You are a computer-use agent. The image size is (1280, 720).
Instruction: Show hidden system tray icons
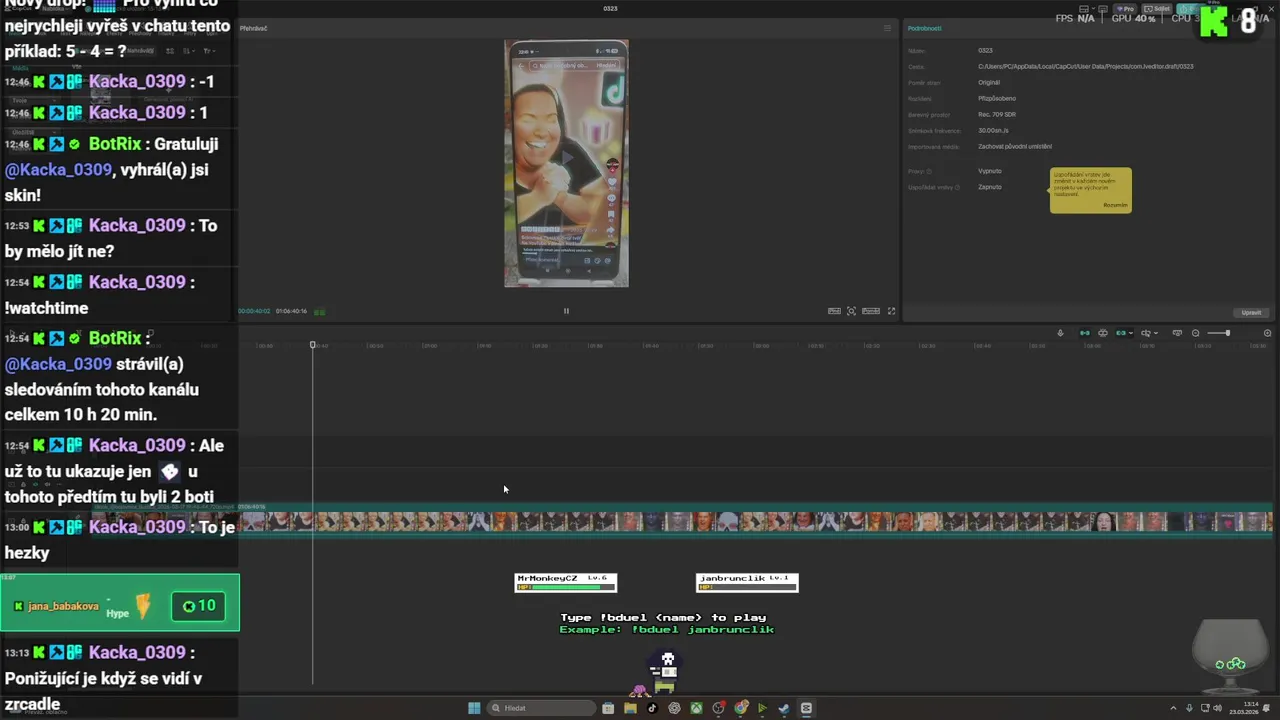(x=1175, y=708)
